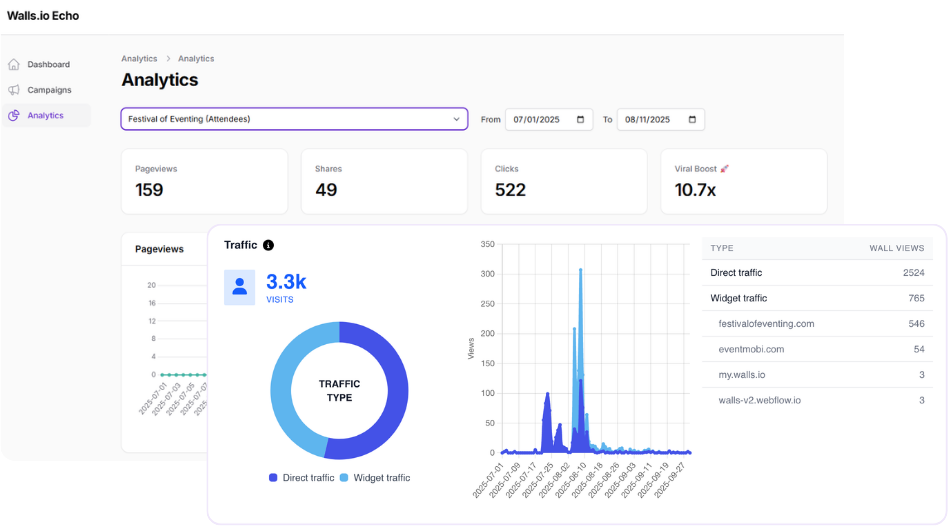948x526 pixels.
Task: Click the visitor person icon beside 3.3k
Action: [x=239, y=287]
